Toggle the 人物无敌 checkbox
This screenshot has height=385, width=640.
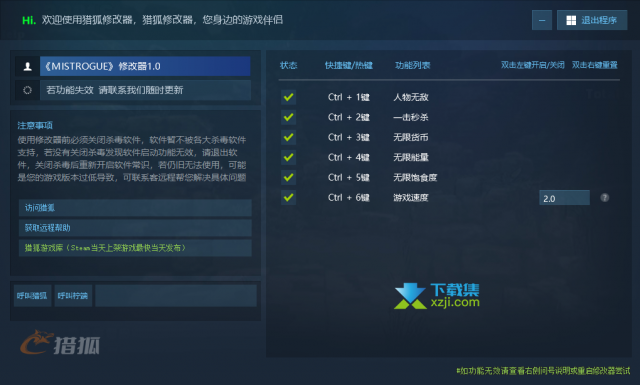(x=289, y=97)
